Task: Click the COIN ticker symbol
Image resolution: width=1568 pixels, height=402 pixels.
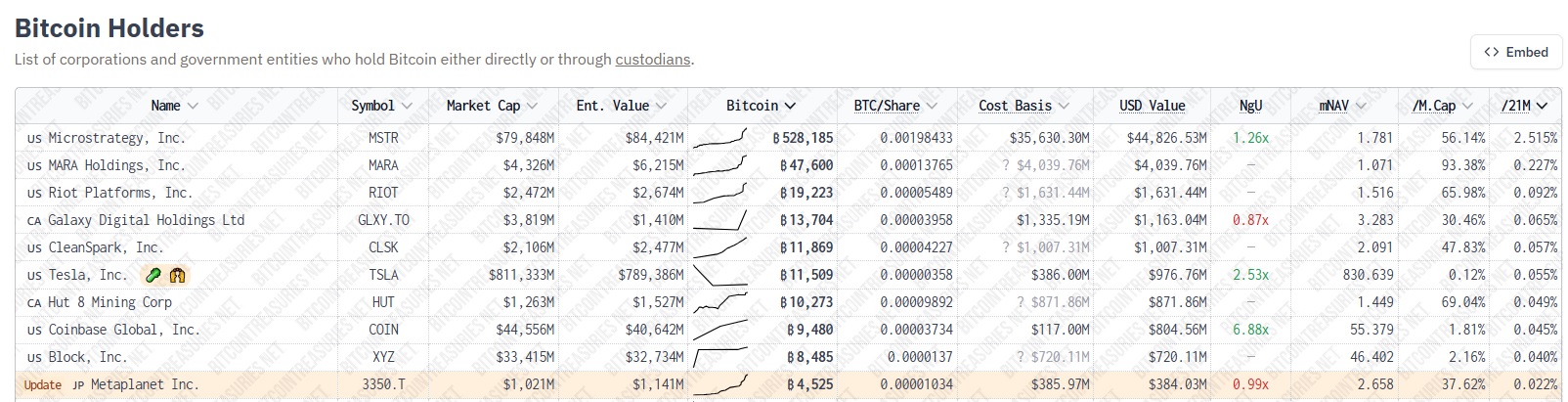Action: (383, 330)
